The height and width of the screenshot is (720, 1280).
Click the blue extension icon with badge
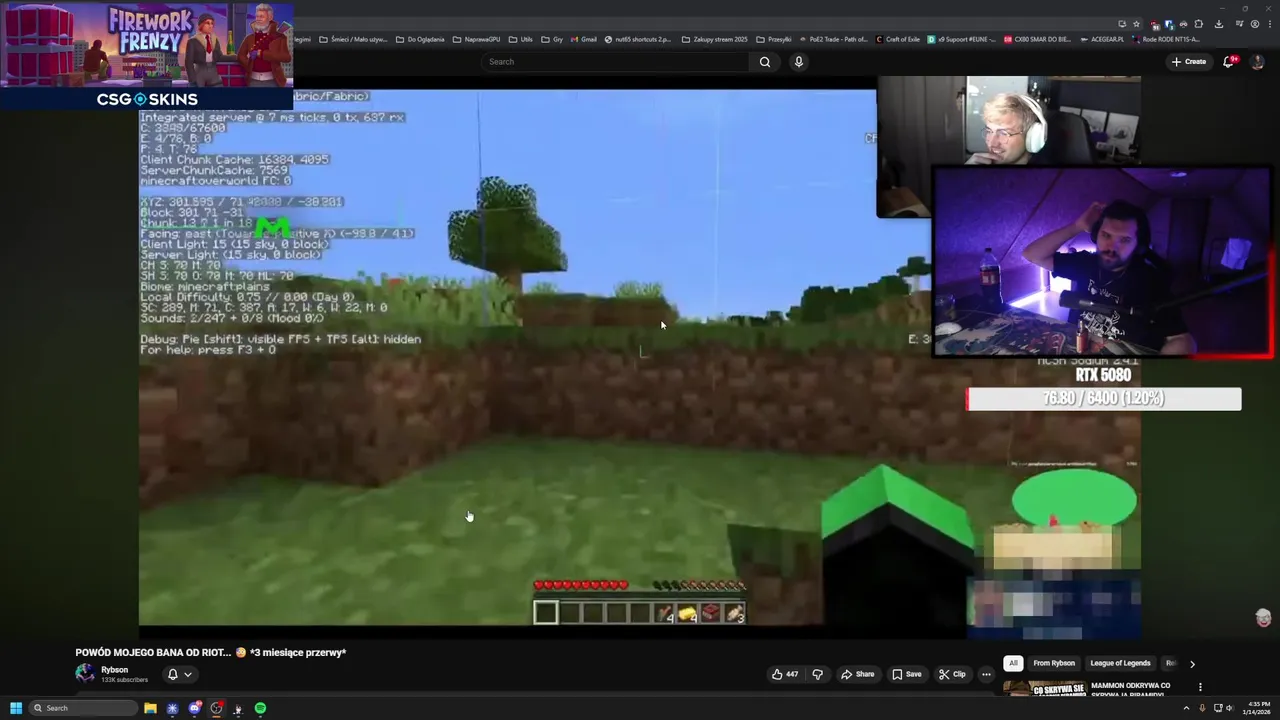click(x=1169, y=25)
